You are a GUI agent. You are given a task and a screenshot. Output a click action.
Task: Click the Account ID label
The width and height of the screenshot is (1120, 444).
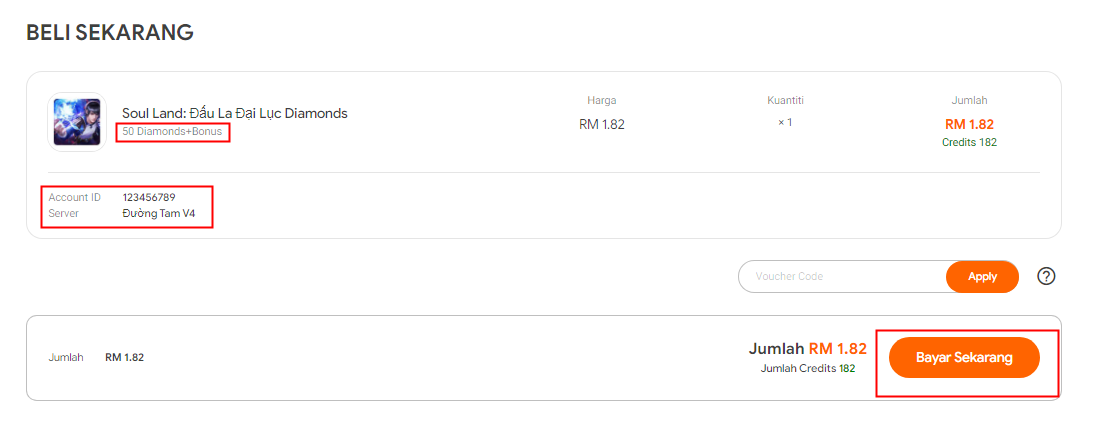point(74,197)
